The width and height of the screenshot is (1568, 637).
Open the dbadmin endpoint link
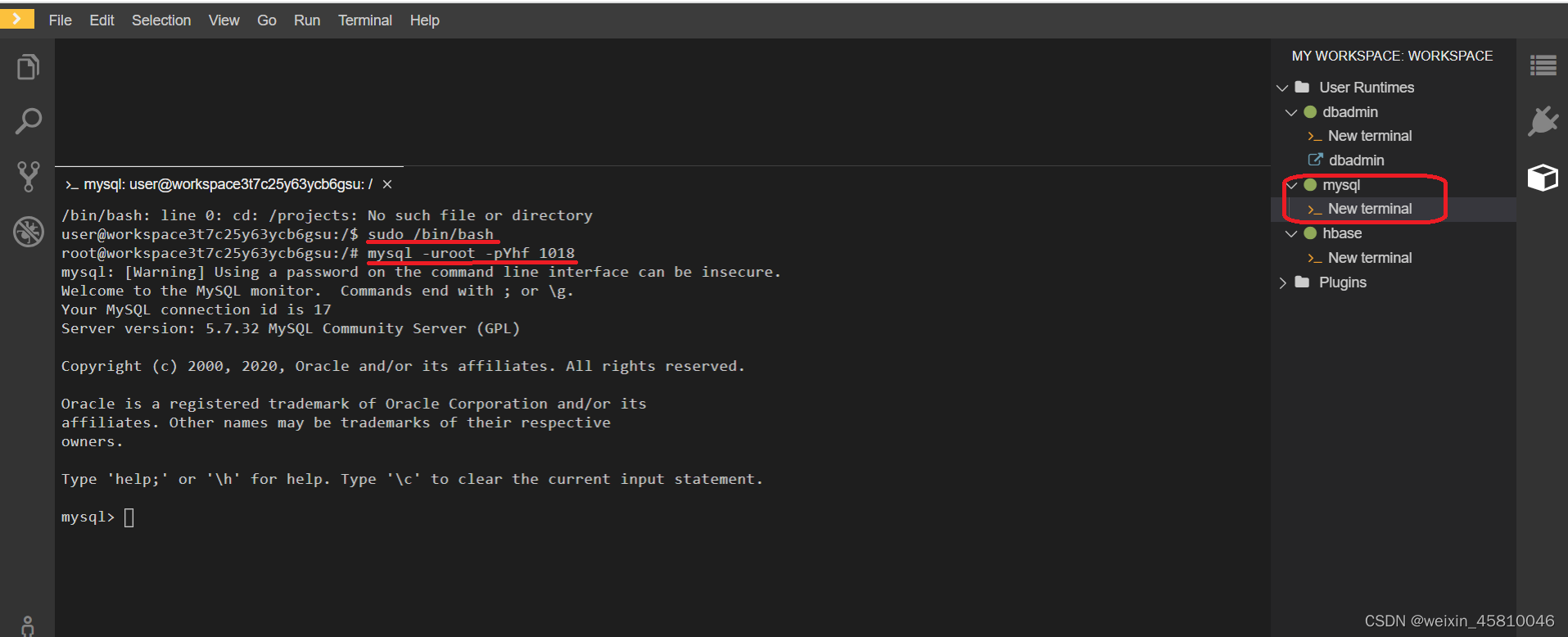[1356, 160]
